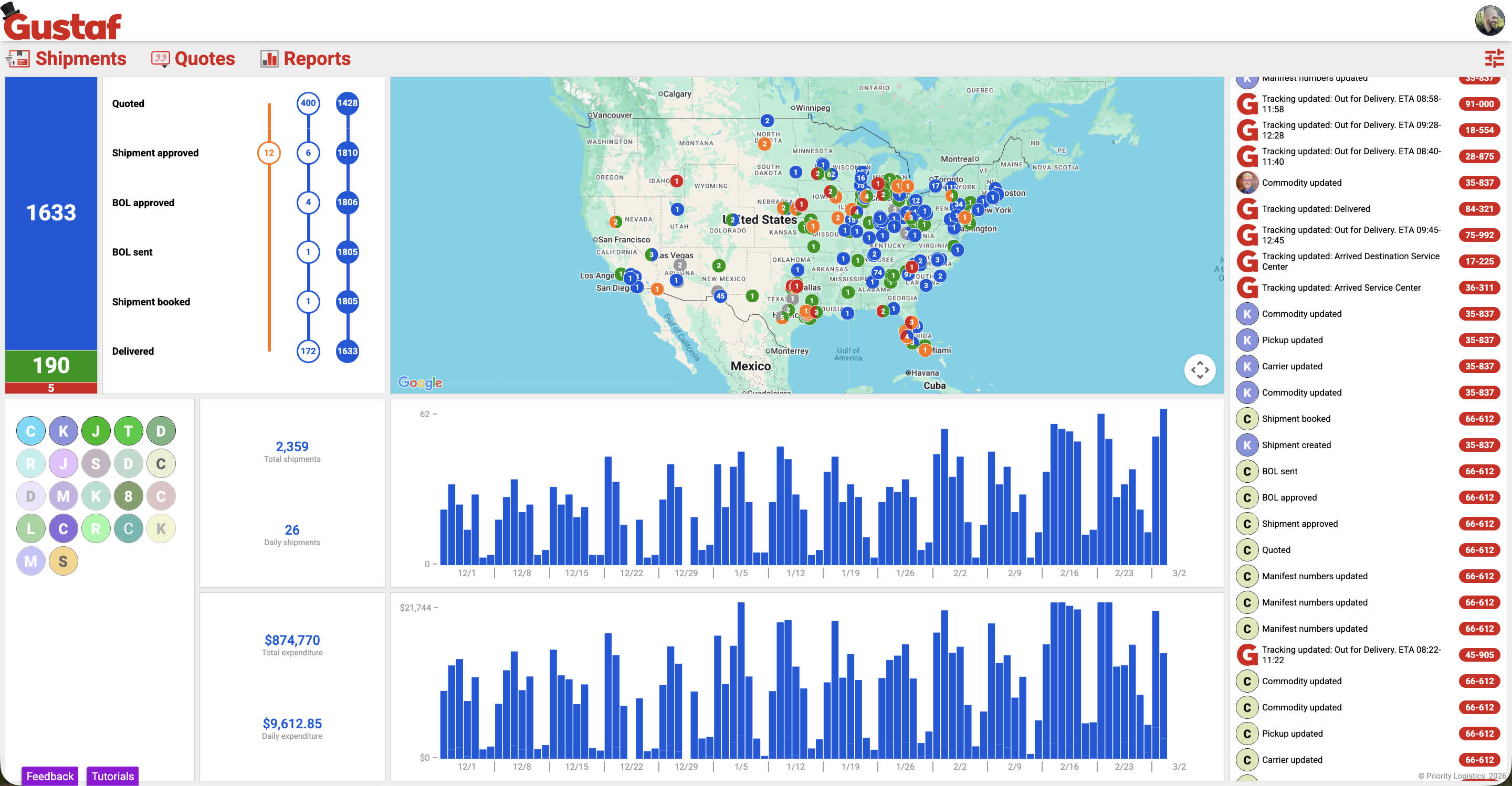Click the Google logo on map
This screenshot has width=1512, height=786.
(420, 383)
